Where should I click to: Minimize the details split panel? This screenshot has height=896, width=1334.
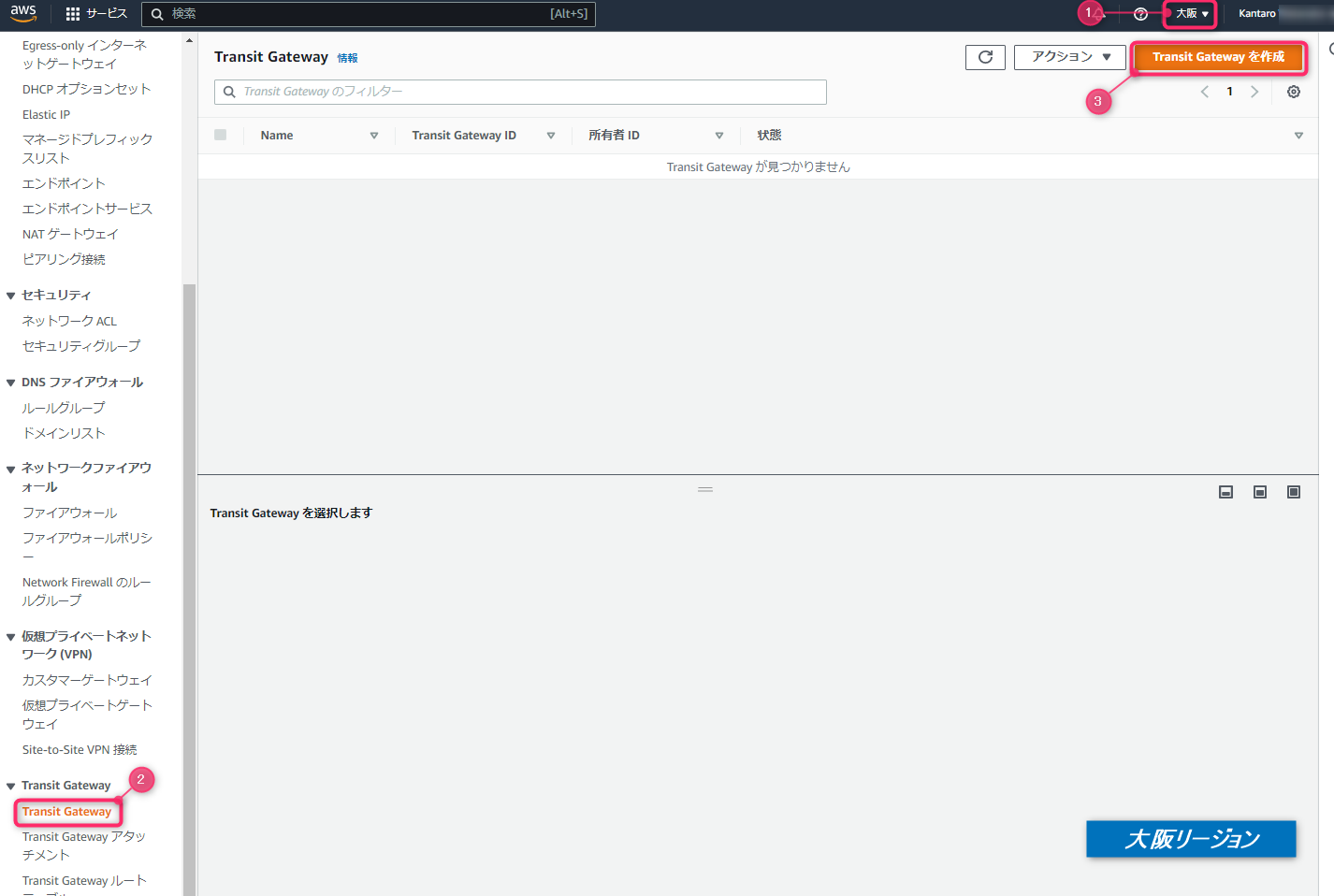(x=1225, y=492)
